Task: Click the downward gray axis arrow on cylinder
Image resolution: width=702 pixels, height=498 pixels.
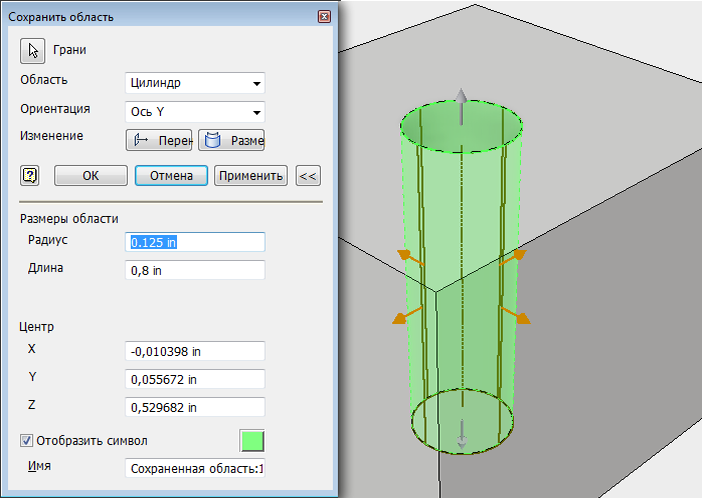Action: [x=462, y=435]
